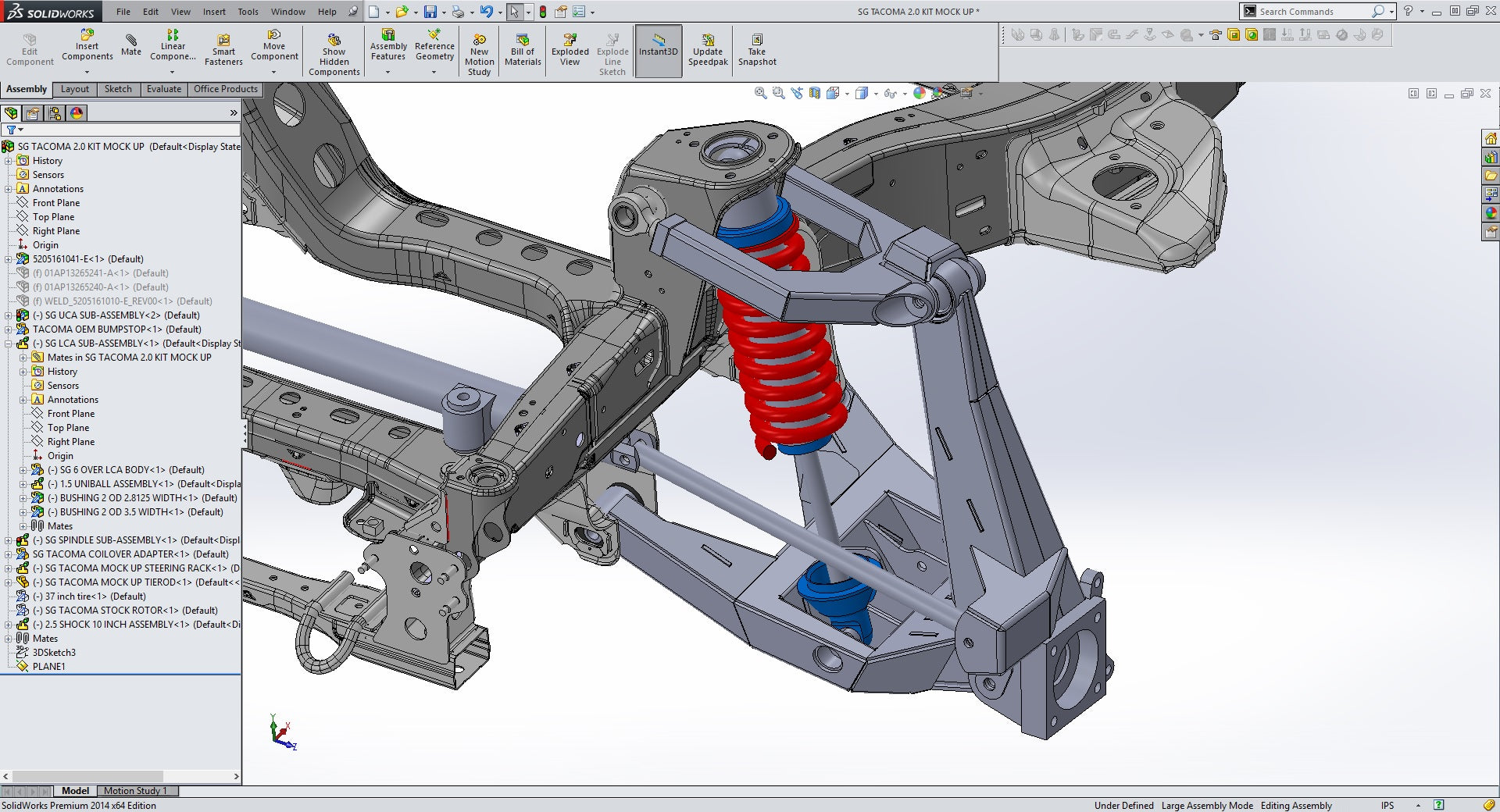This screenshot has width=1500, height=812.
Task: Open the Help question mark icon
Action: tap(1408, 11)
